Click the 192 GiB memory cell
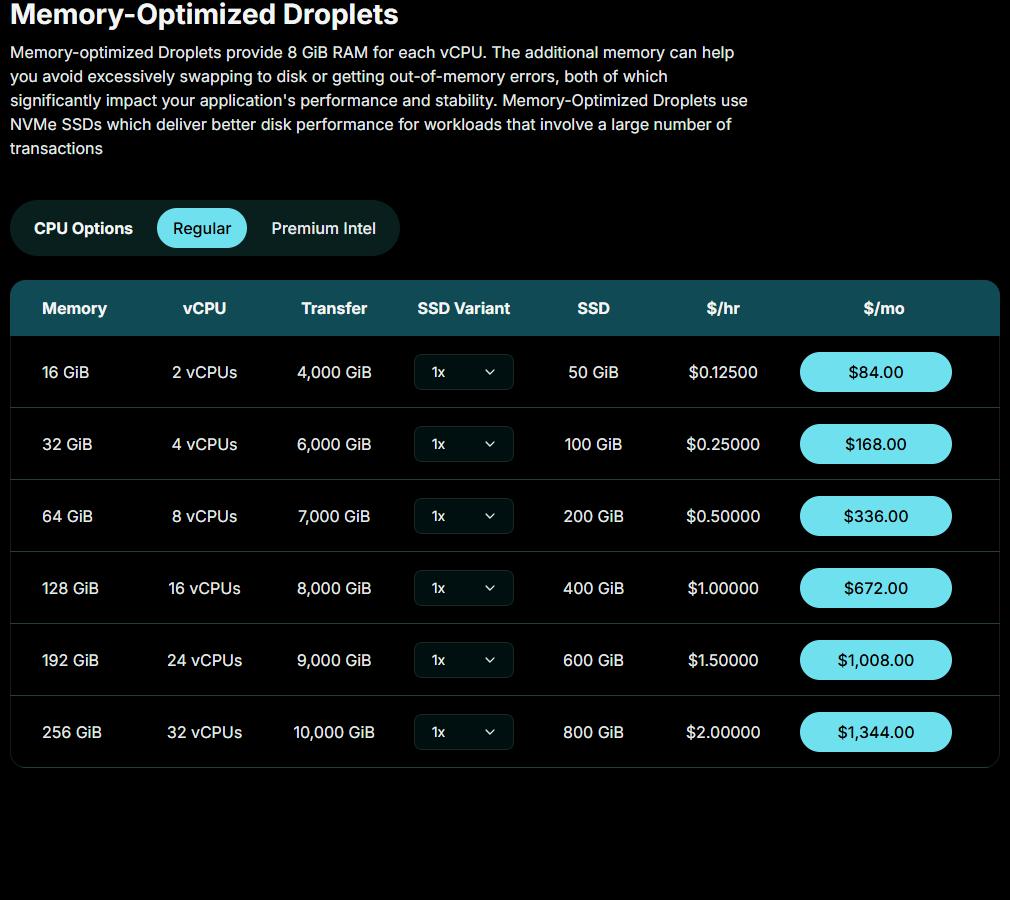The image size is (1010, 900). [70, 660]
